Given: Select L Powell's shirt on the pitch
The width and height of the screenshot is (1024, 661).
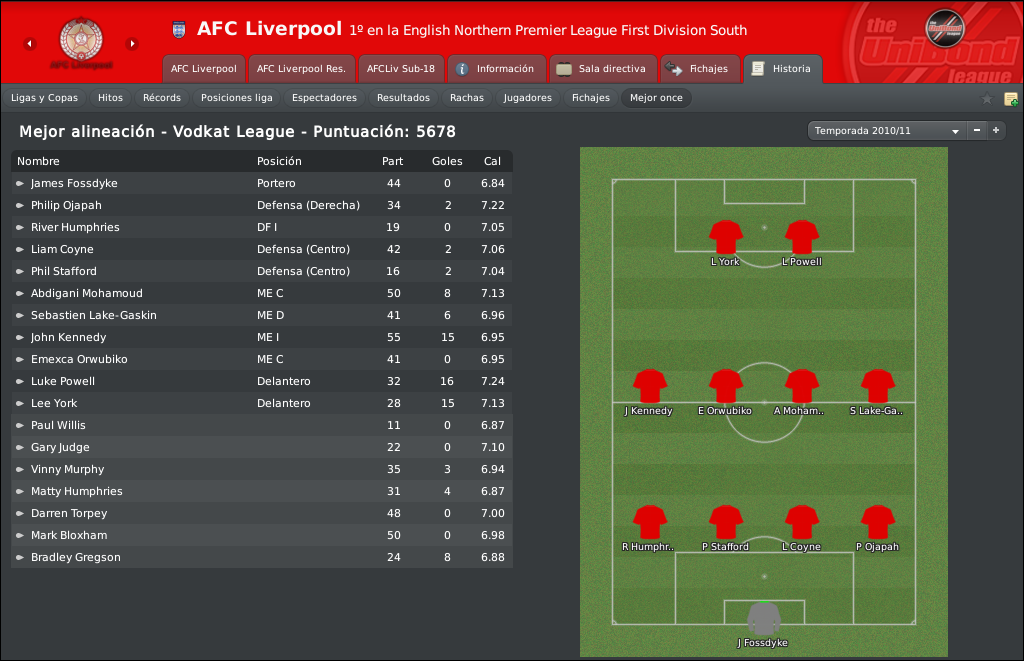Looking at the screenshot, I should [801, 236].
